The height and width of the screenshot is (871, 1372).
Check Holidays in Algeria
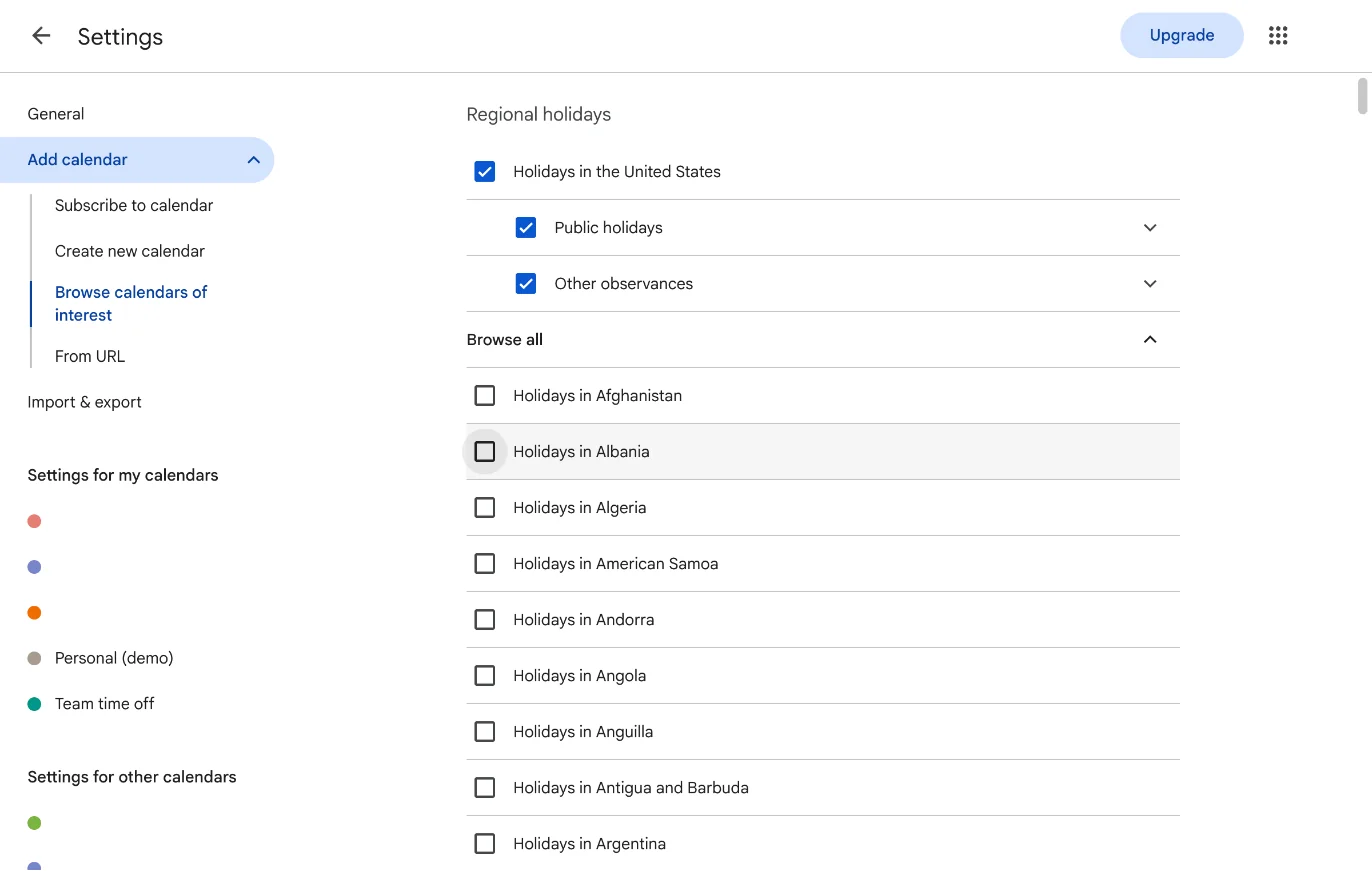click(x=485, y=508)
